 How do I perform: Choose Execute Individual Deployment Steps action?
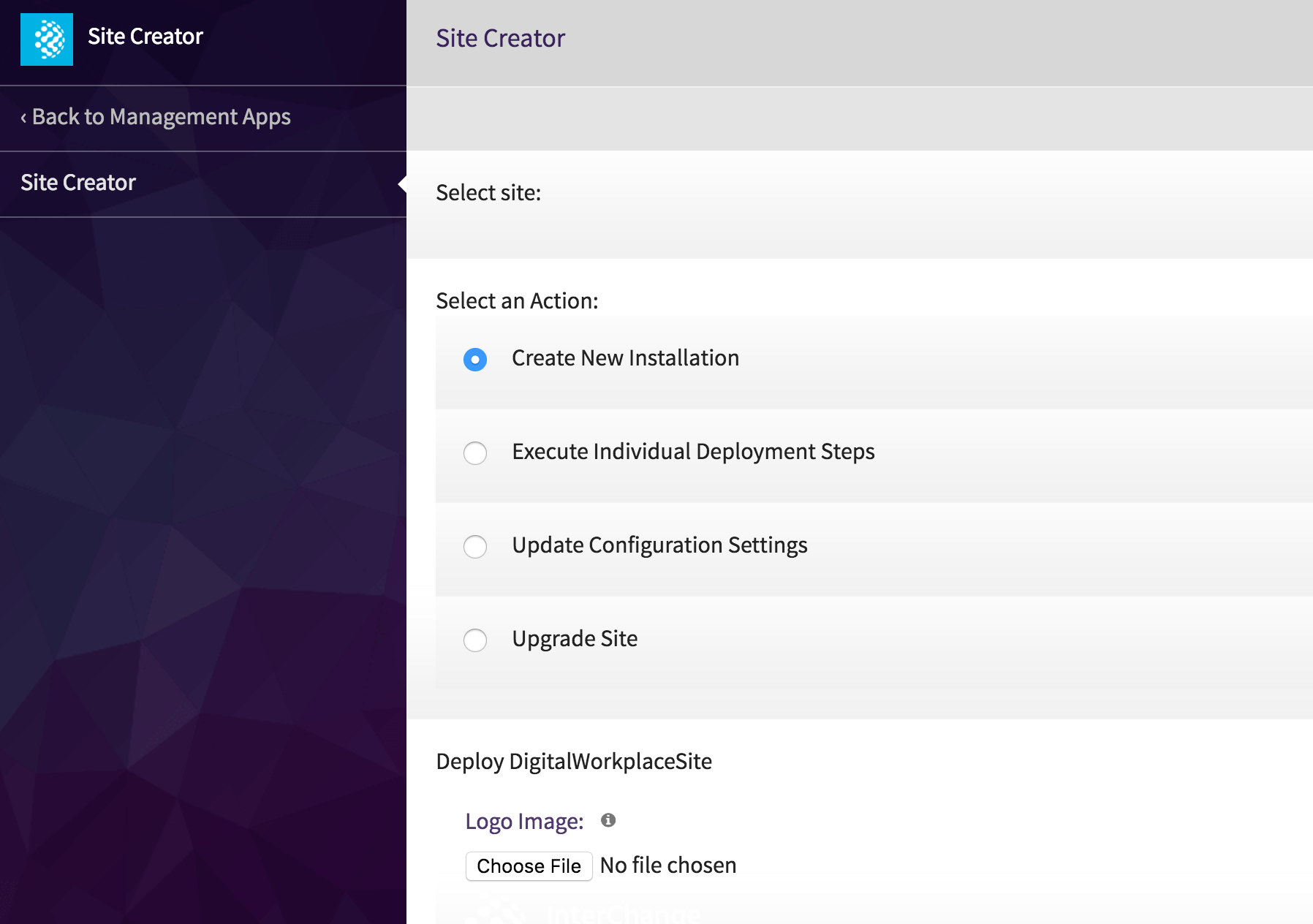click(x=474, y=453)
